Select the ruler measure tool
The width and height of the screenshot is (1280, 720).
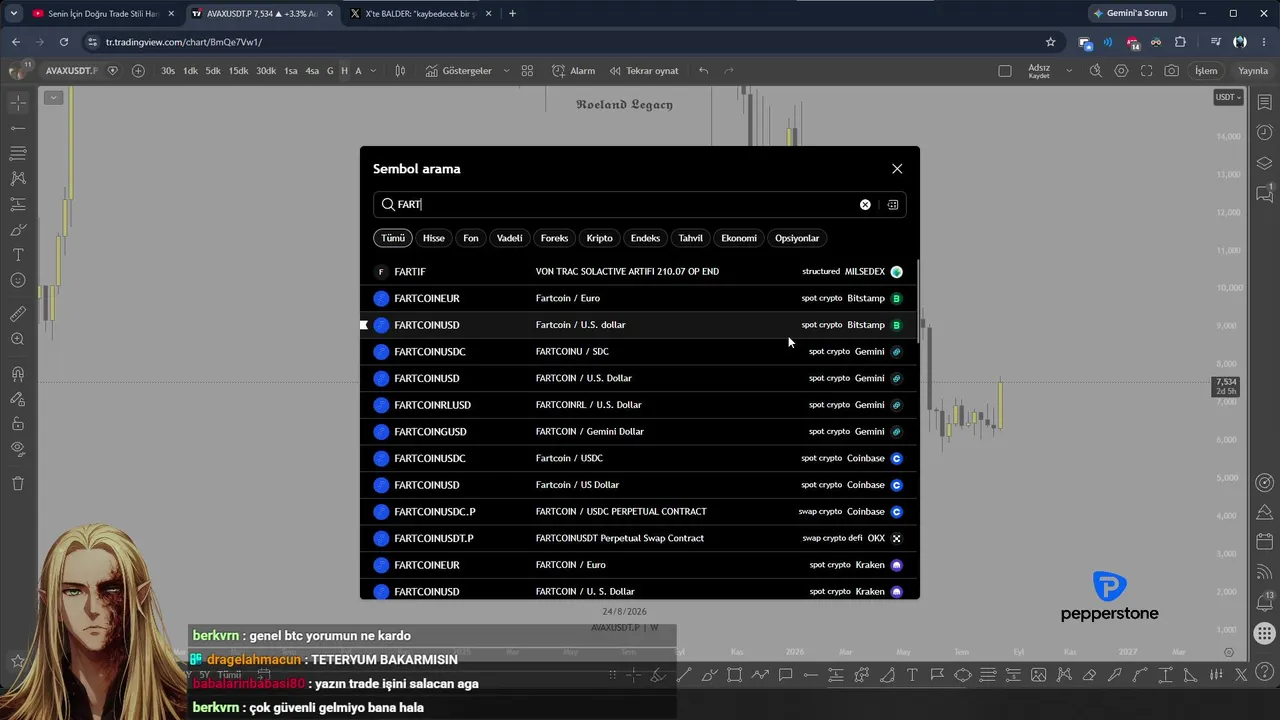pyautogui.click(x=18, y=314)
